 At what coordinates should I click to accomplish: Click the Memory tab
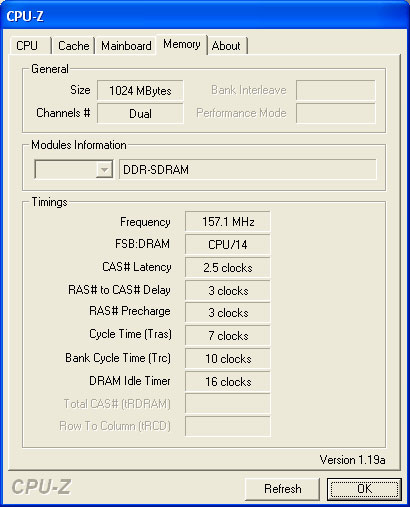click(182, 44)
